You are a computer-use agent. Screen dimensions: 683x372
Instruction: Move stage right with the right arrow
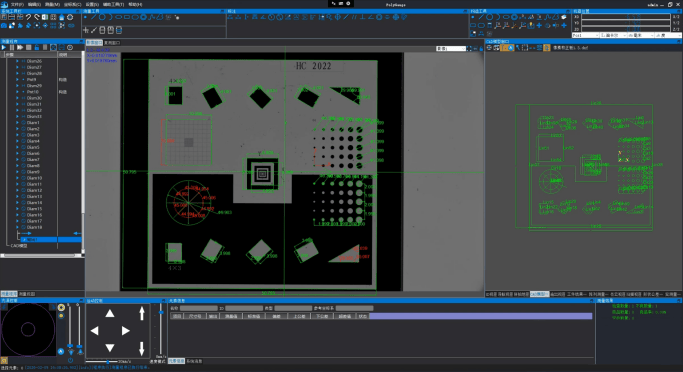(125, 331)
